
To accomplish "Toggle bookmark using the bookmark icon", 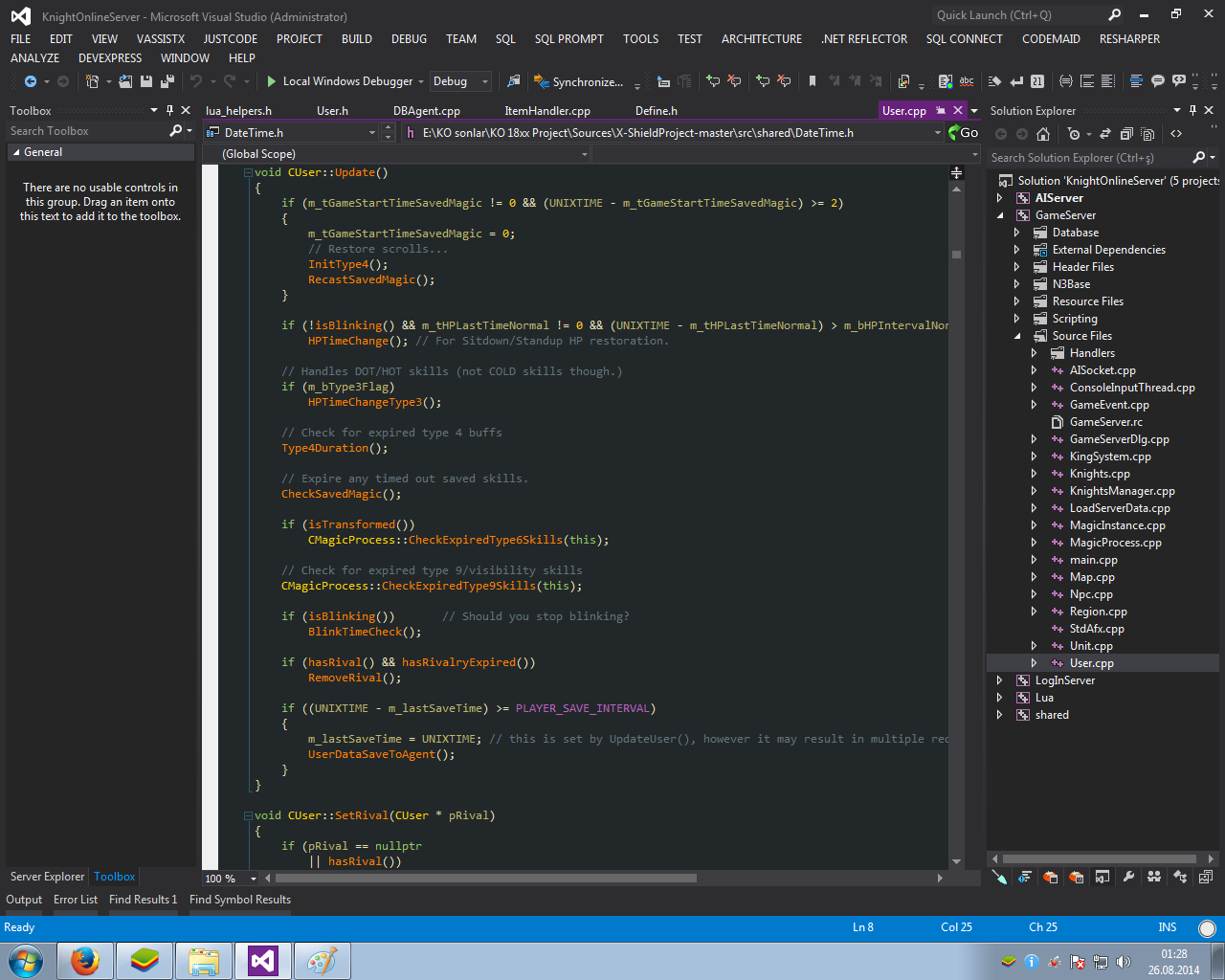I will [813, 81].
